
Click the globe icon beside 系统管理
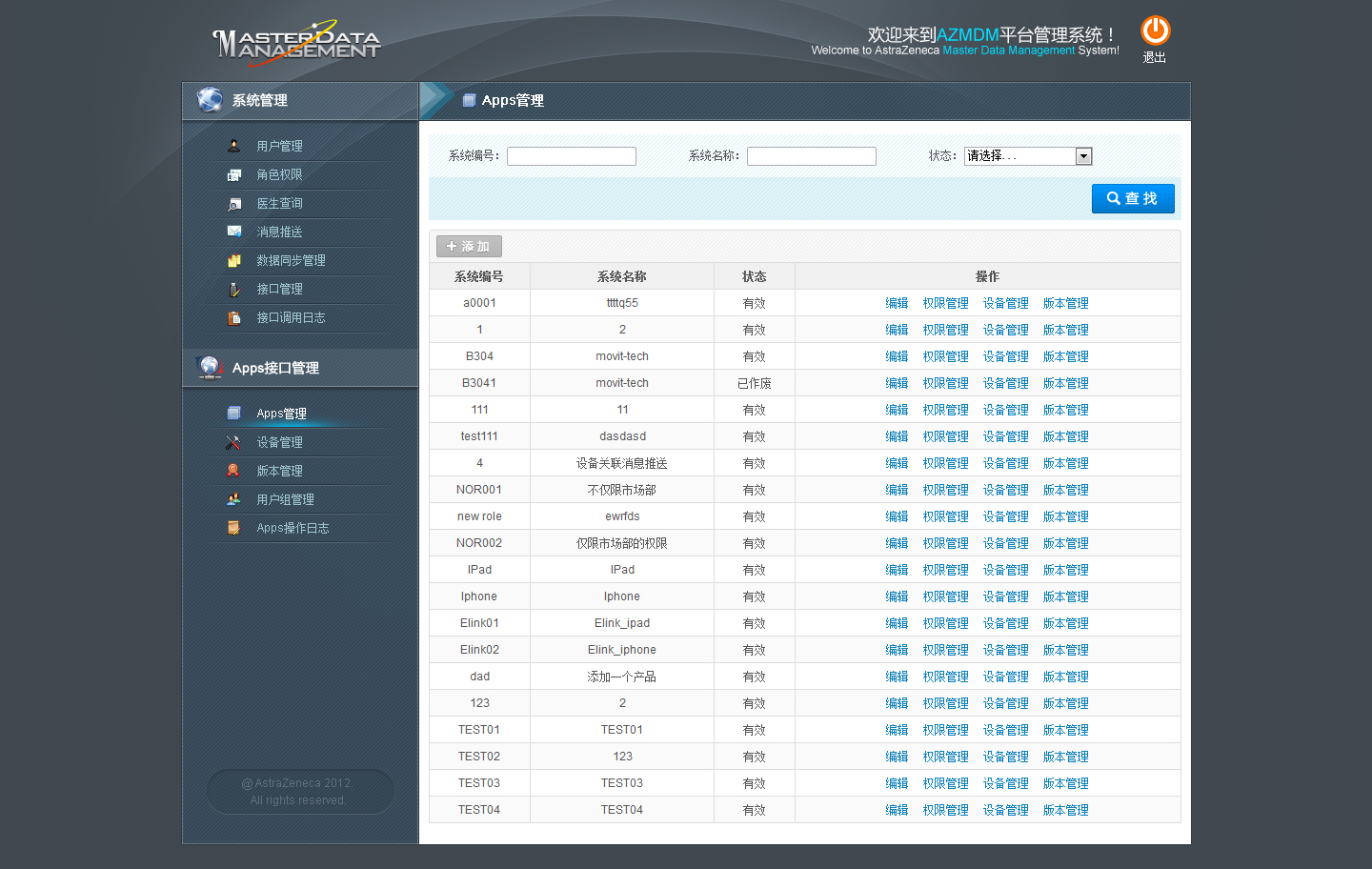pyautogui.click(x=210, y=99)
